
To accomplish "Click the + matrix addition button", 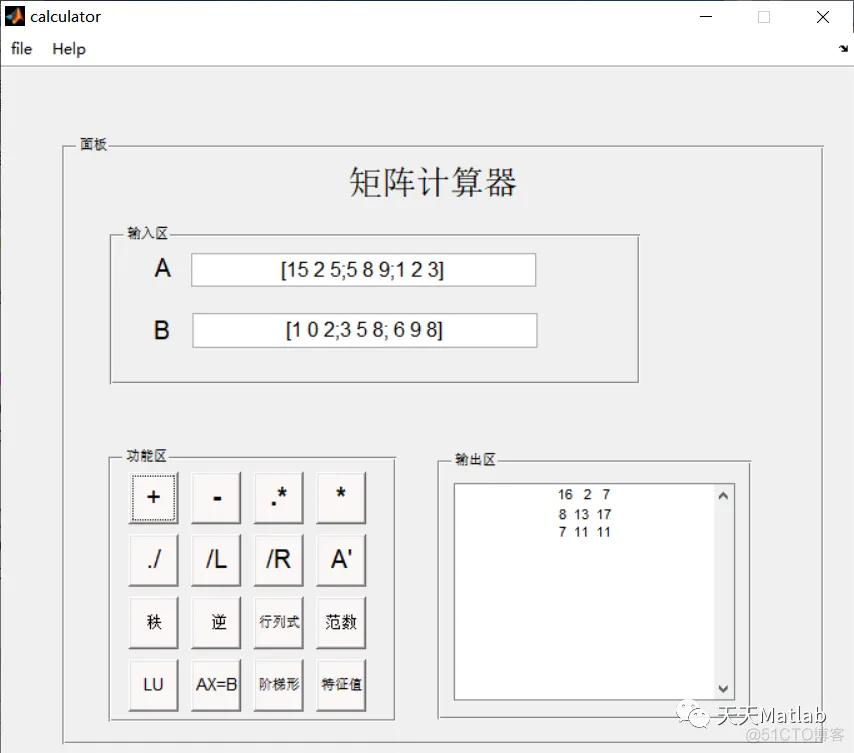I will coord(153,497).
